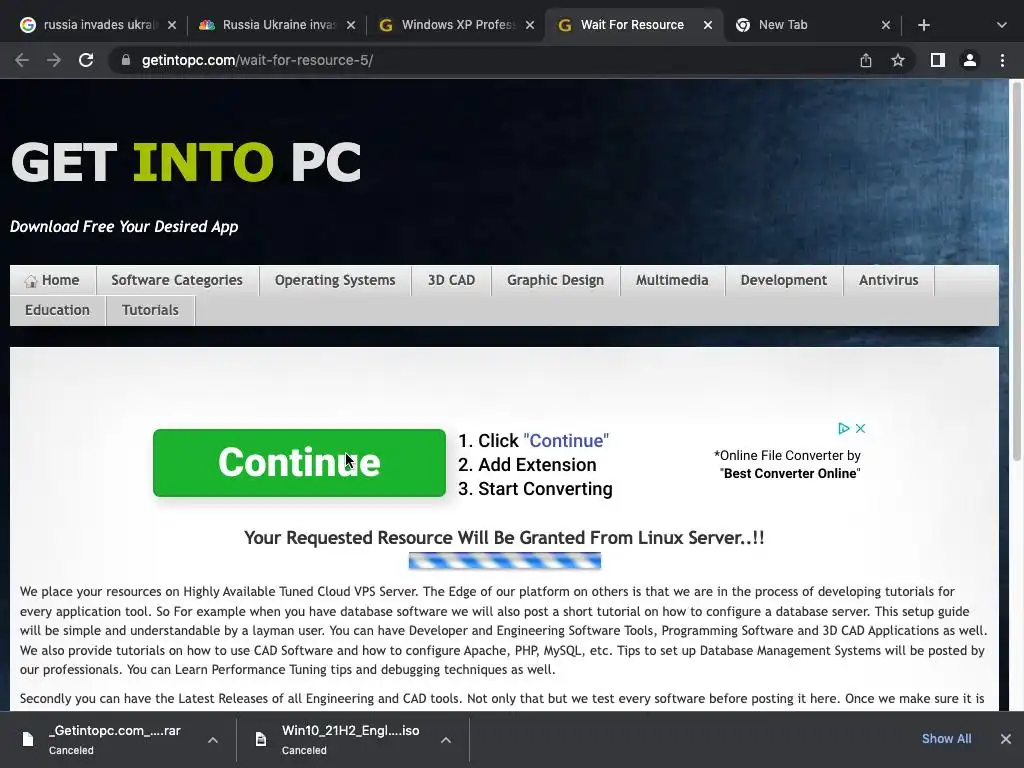Share this page via share icon
Viewport: 1024px width, 768px height.
coord(866,60)
